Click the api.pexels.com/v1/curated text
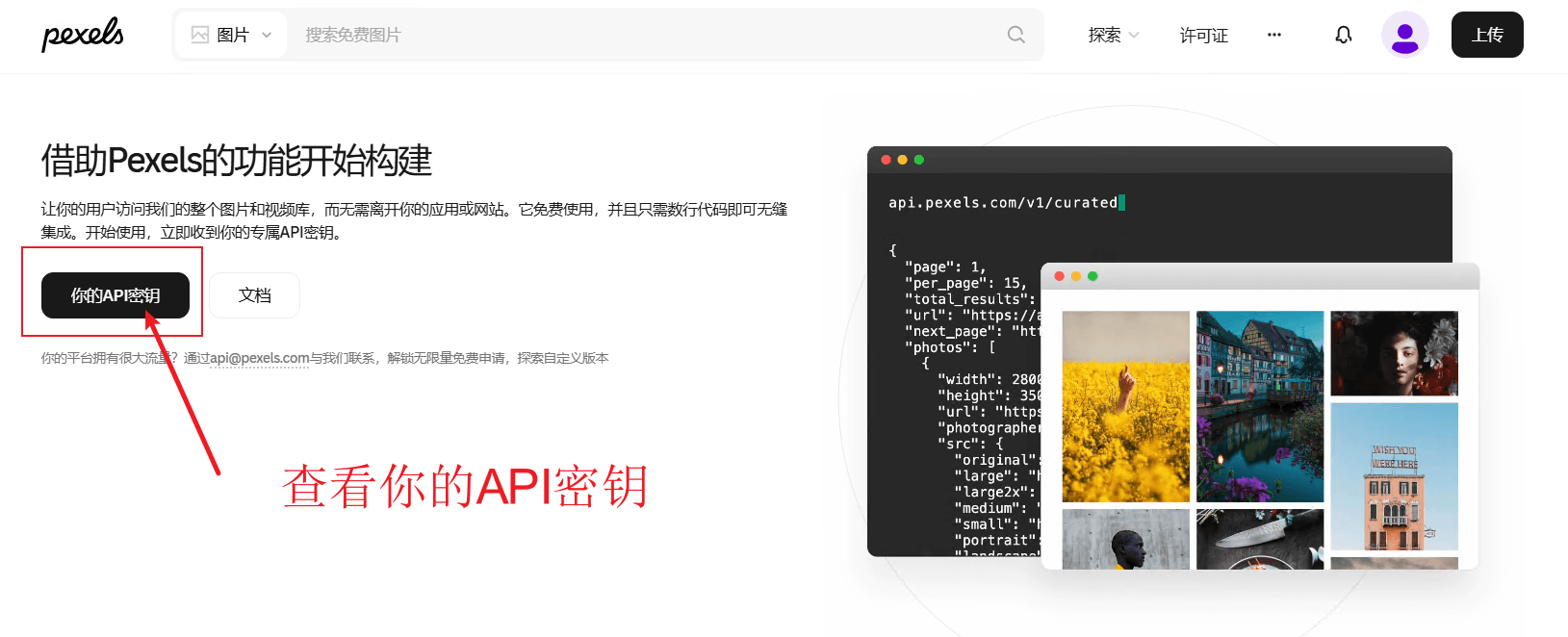1568x637 pixels. (1003, 203)
